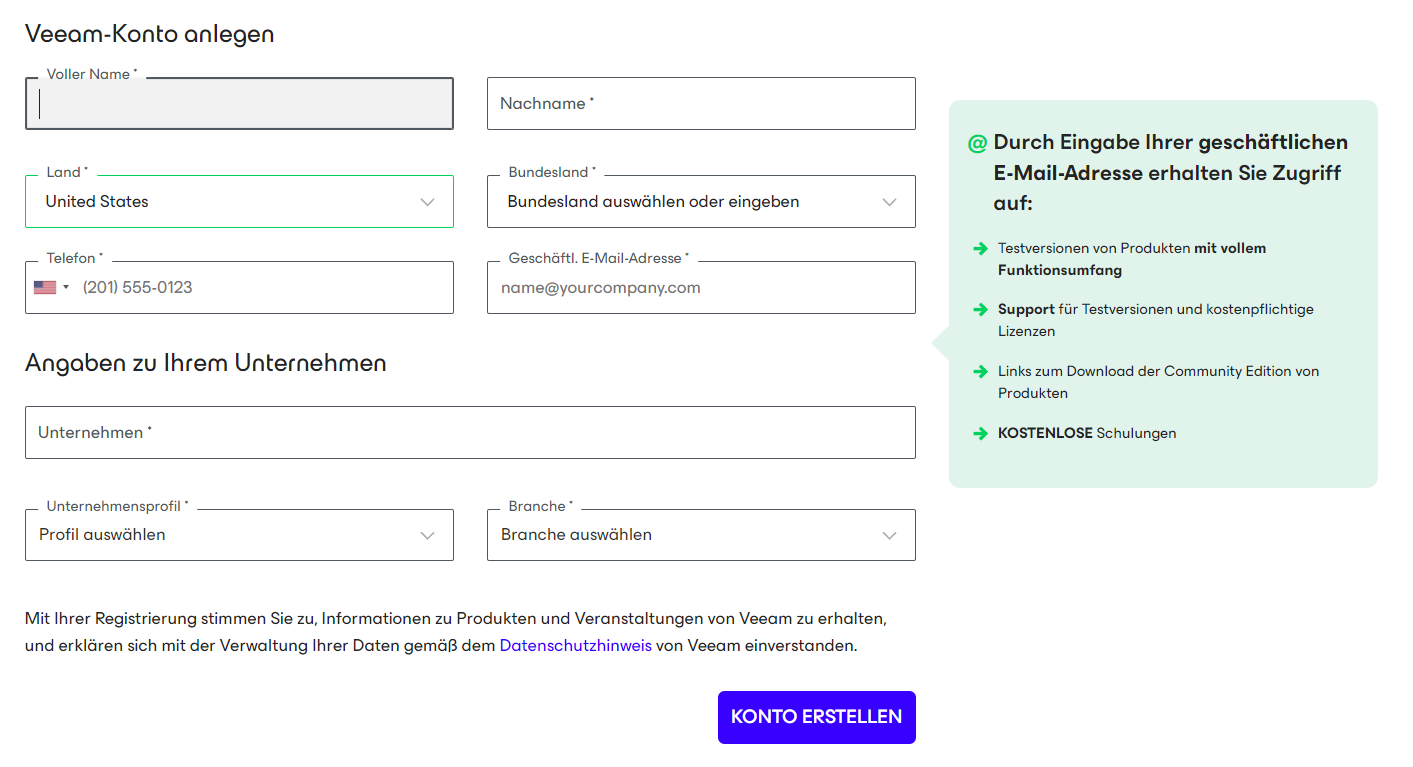Click the green @ symbol in info box
Viewport: 1413px width, 767px height.
[x=977, y=143]
